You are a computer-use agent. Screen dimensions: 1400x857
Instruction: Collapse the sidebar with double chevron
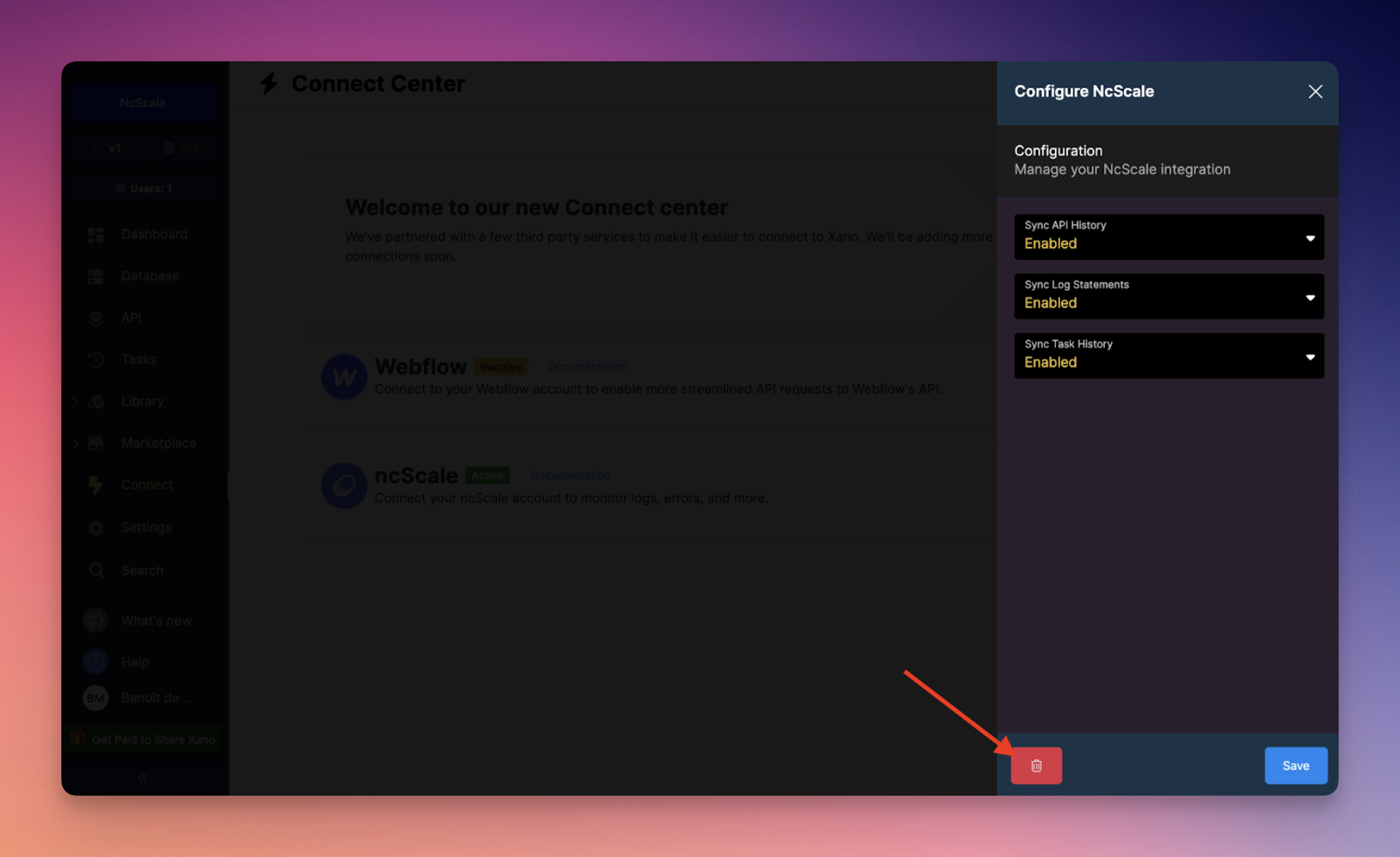(x=143, y=778)
